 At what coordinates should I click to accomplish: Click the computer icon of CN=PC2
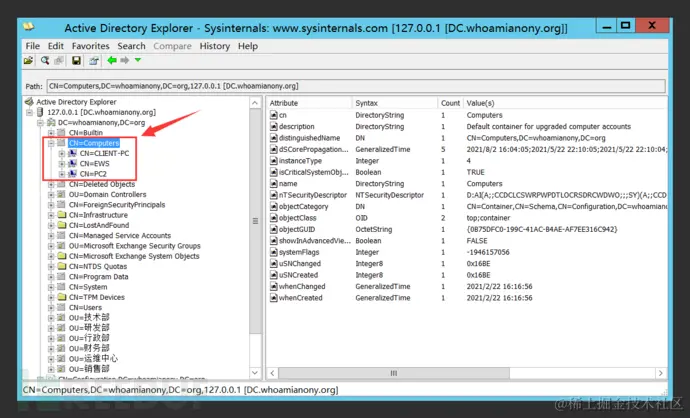pos(73,174)
